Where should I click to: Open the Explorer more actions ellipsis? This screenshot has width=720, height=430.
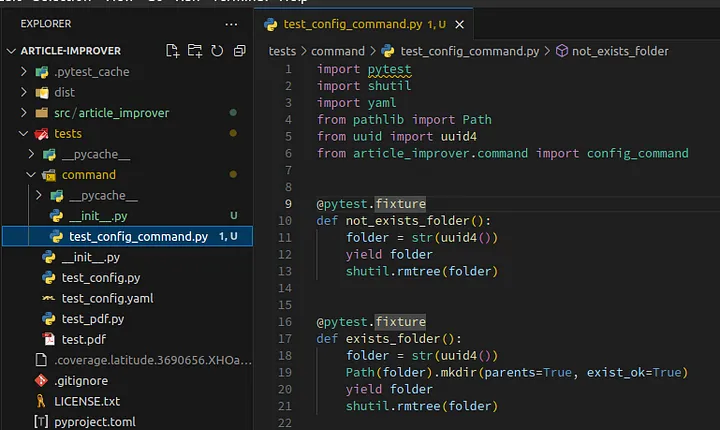(x=231, y=24)
